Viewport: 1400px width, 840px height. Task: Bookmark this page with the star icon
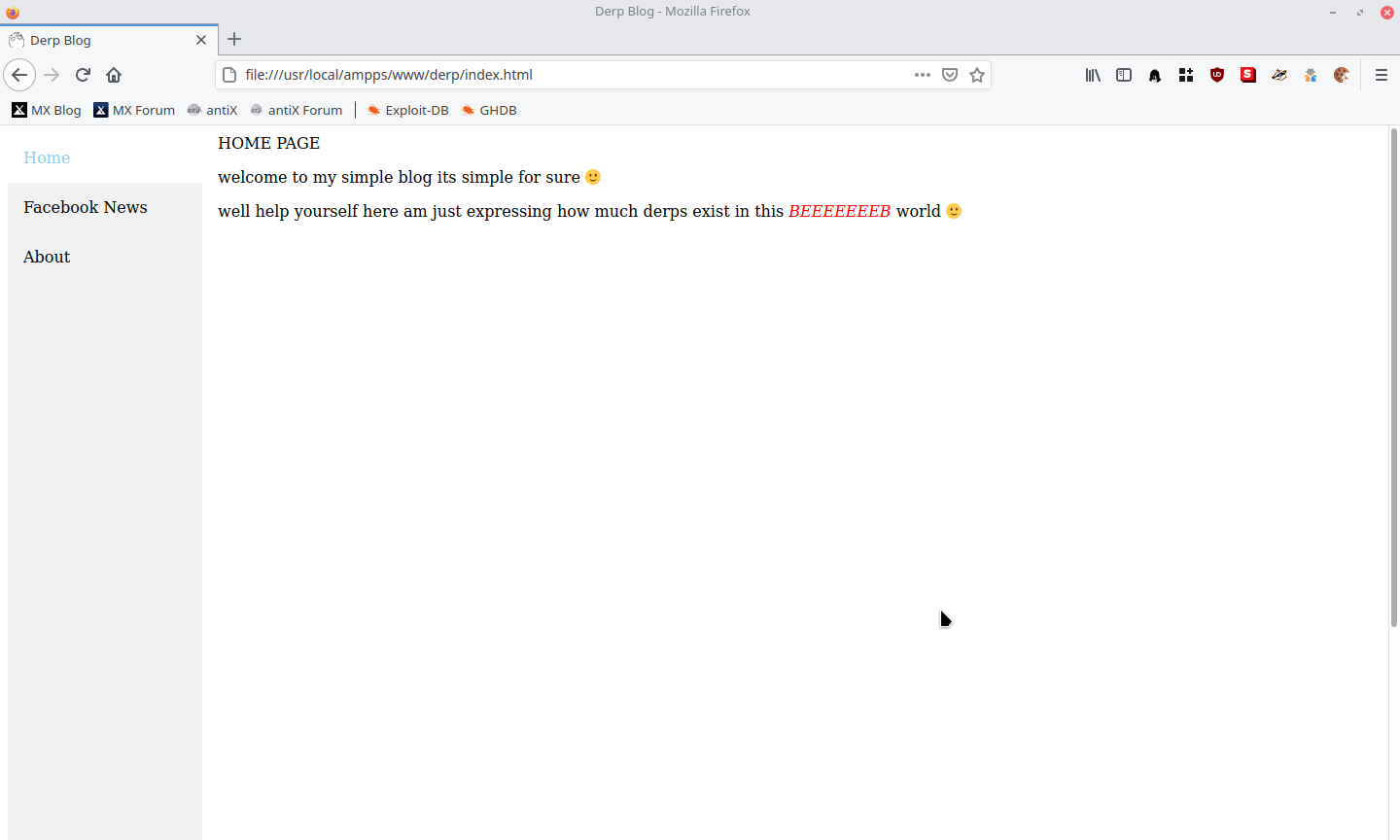point(977,75)
